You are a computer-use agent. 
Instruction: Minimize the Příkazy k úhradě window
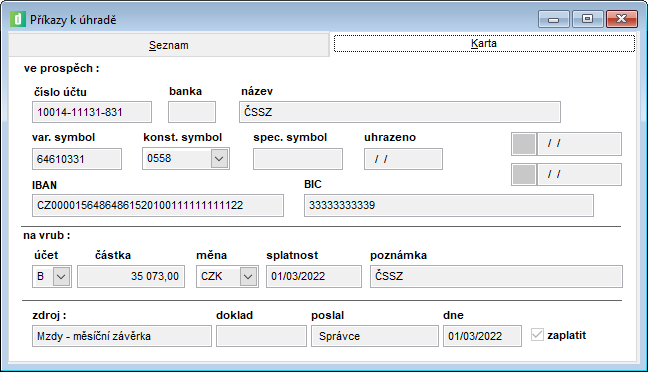(554, 19)
